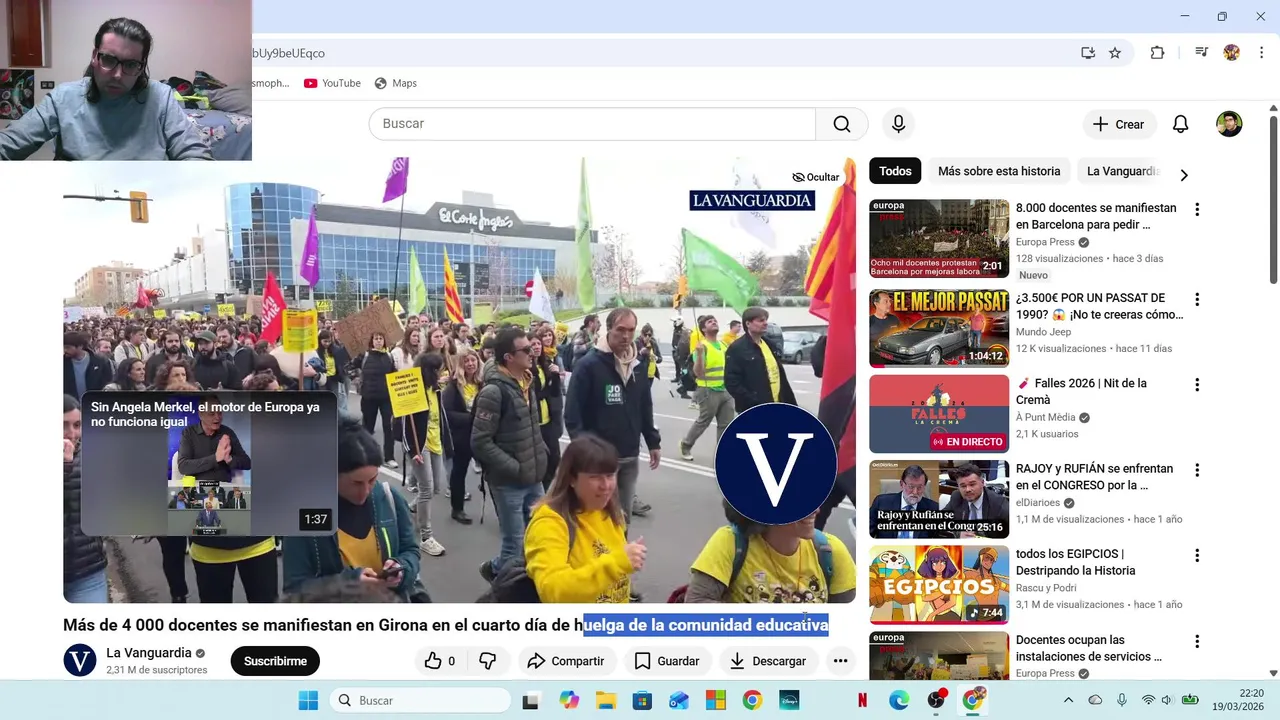Open the 8.000 docentes video thumbnail
This screenshot has width=1280, height=720.
click(x=939, y=239)
